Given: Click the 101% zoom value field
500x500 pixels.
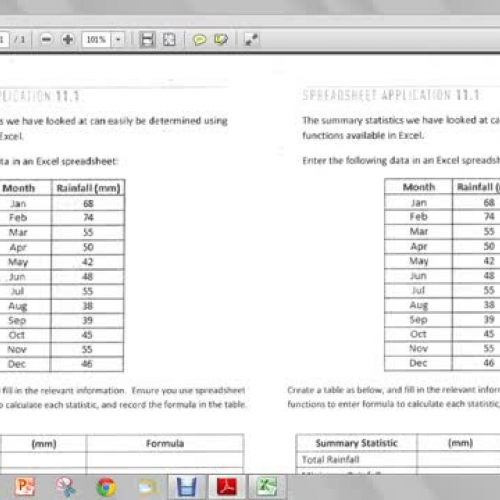Looking at the screenshot, I should pyautogui.click(x=96, y=40).
